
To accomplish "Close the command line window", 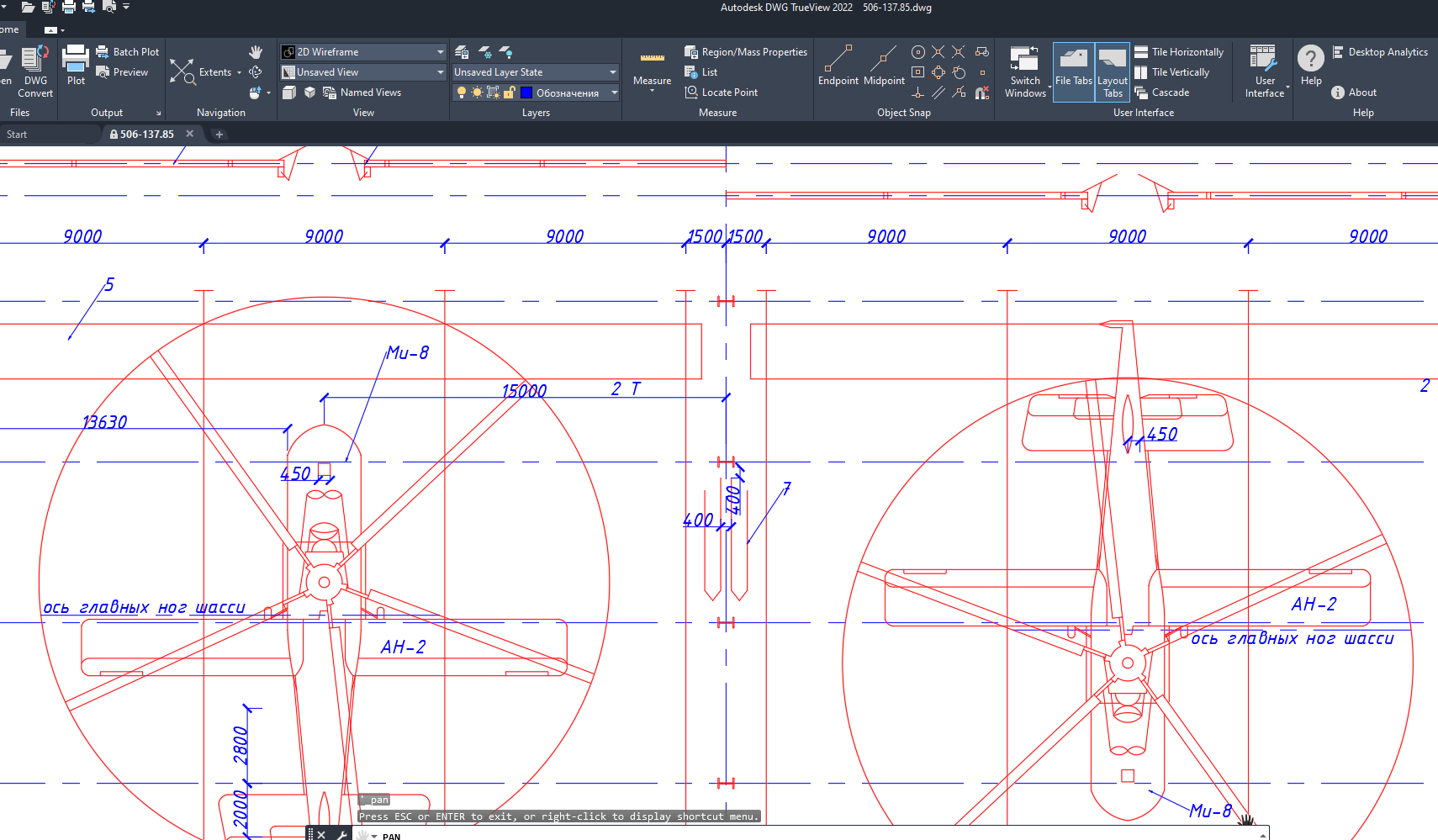I will click(322, 834).
